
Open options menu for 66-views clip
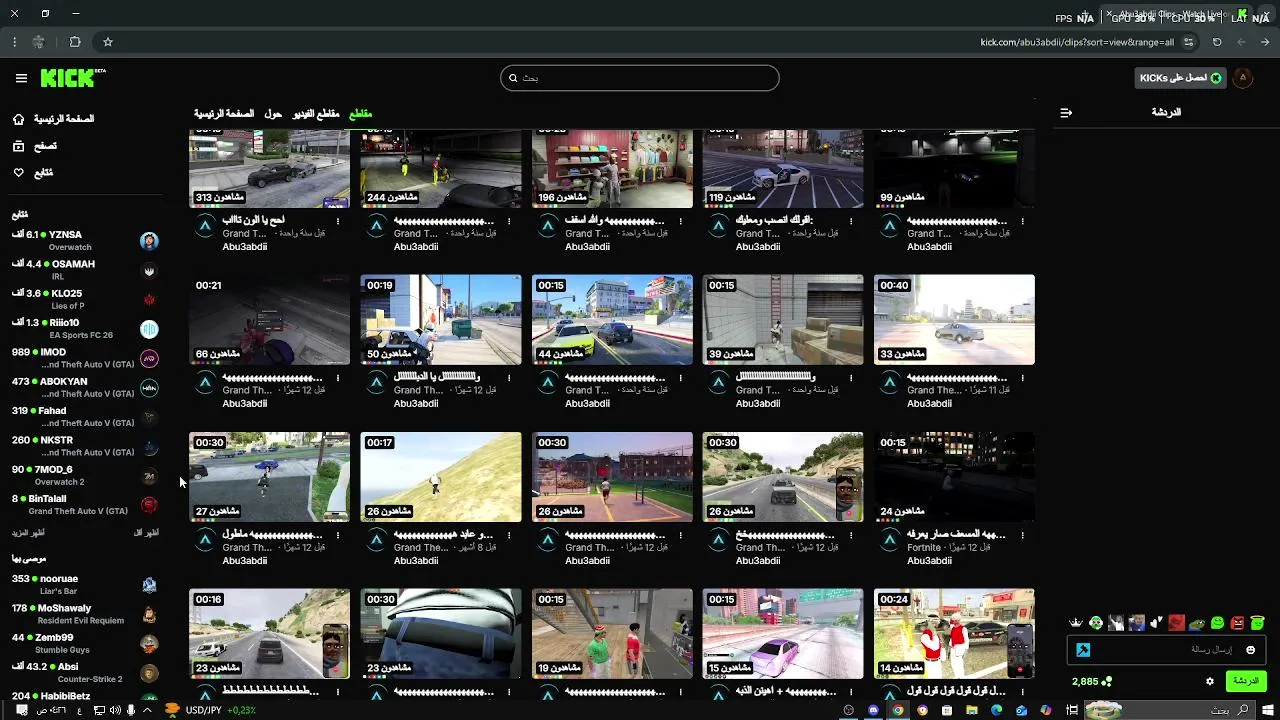[x=338, y=378]
